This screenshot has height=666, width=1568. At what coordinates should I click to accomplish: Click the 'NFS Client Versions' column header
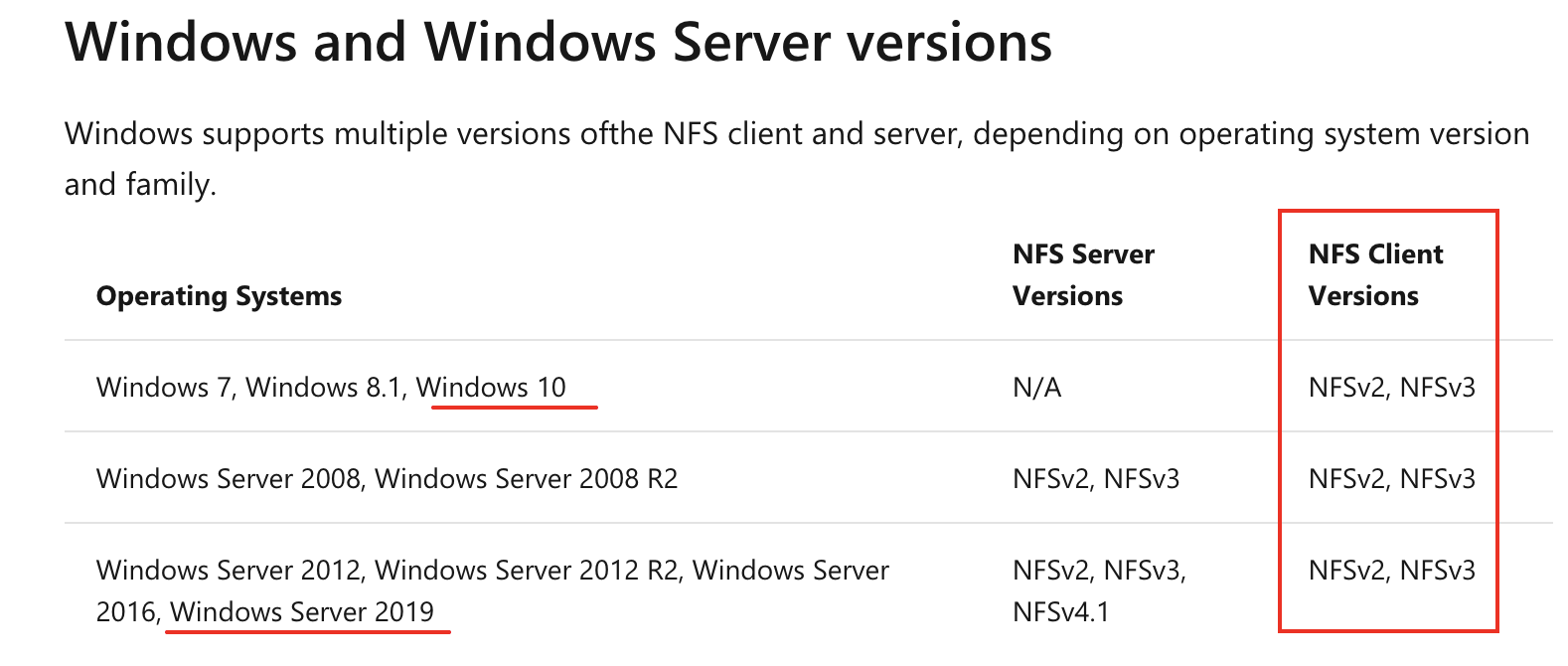coord(1375,275)
